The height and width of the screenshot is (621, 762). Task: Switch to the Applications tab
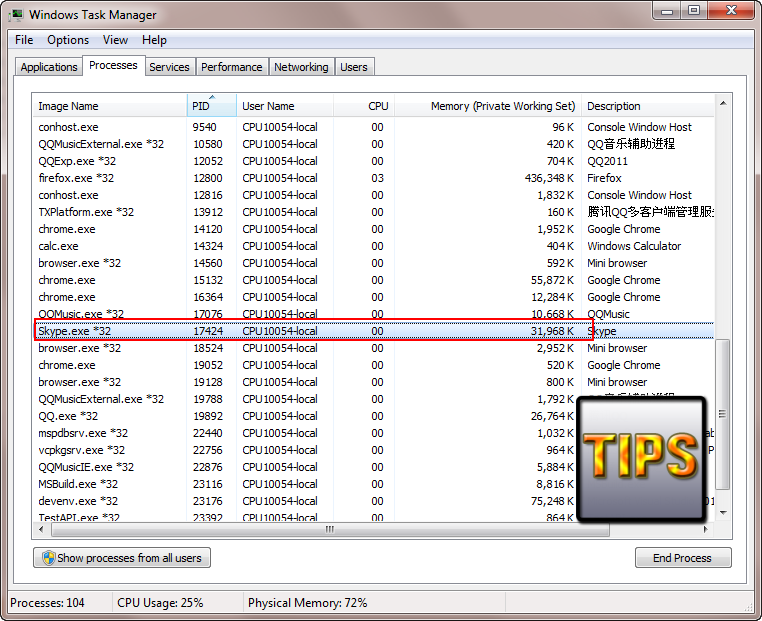(49, 67)
